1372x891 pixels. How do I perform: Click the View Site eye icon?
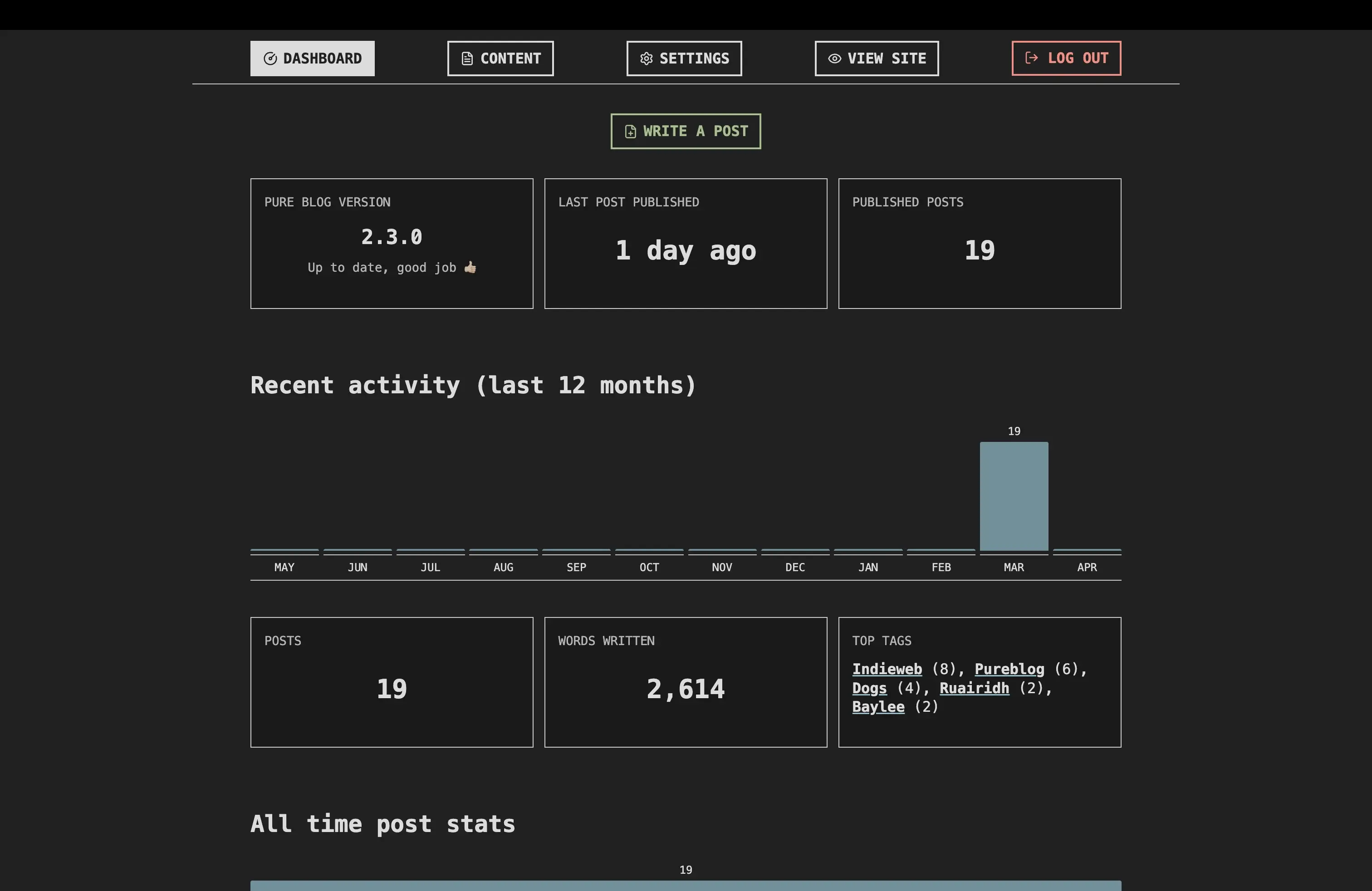pos(834,59)
